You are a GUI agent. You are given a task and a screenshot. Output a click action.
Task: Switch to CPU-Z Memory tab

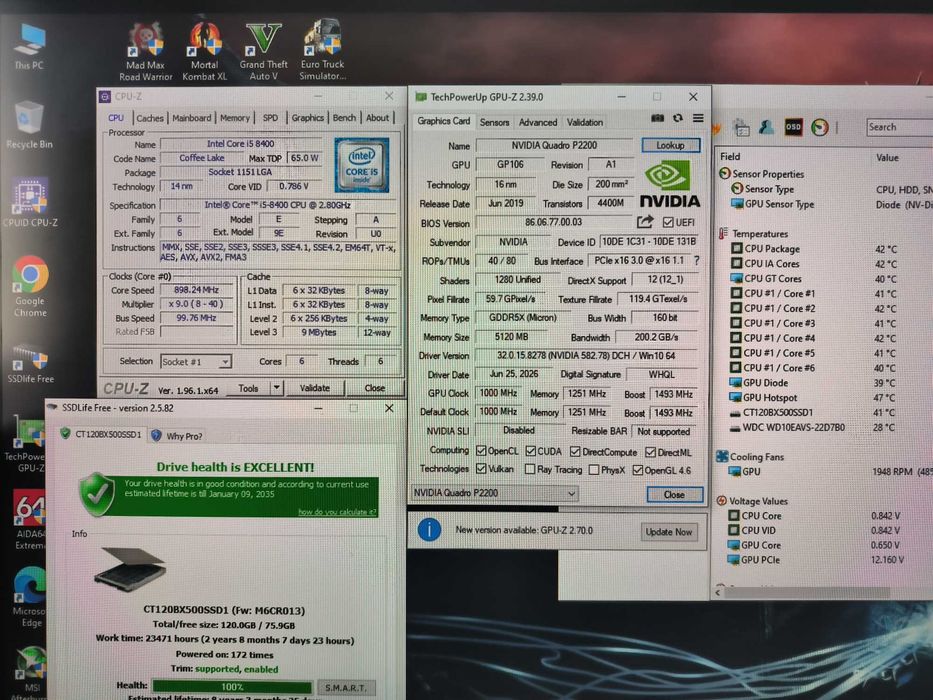(235, 118)
